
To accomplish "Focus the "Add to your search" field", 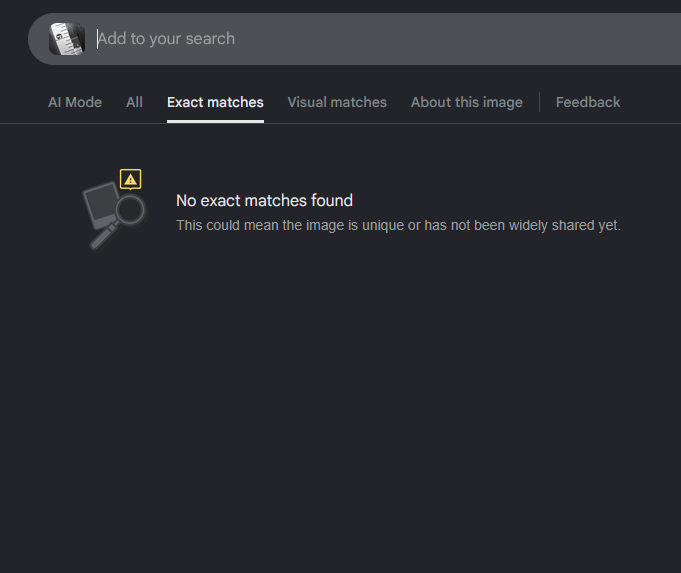I will pos(387,39).
